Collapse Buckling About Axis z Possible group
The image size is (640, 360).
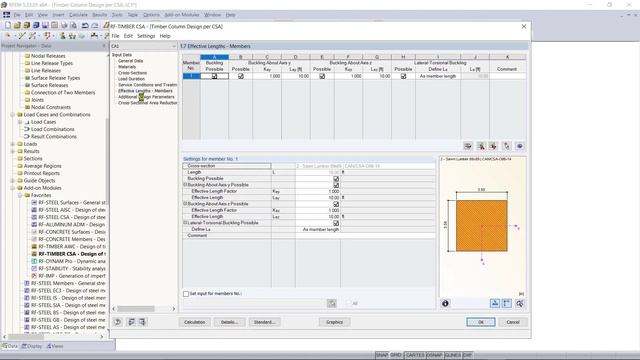(185, 204)
